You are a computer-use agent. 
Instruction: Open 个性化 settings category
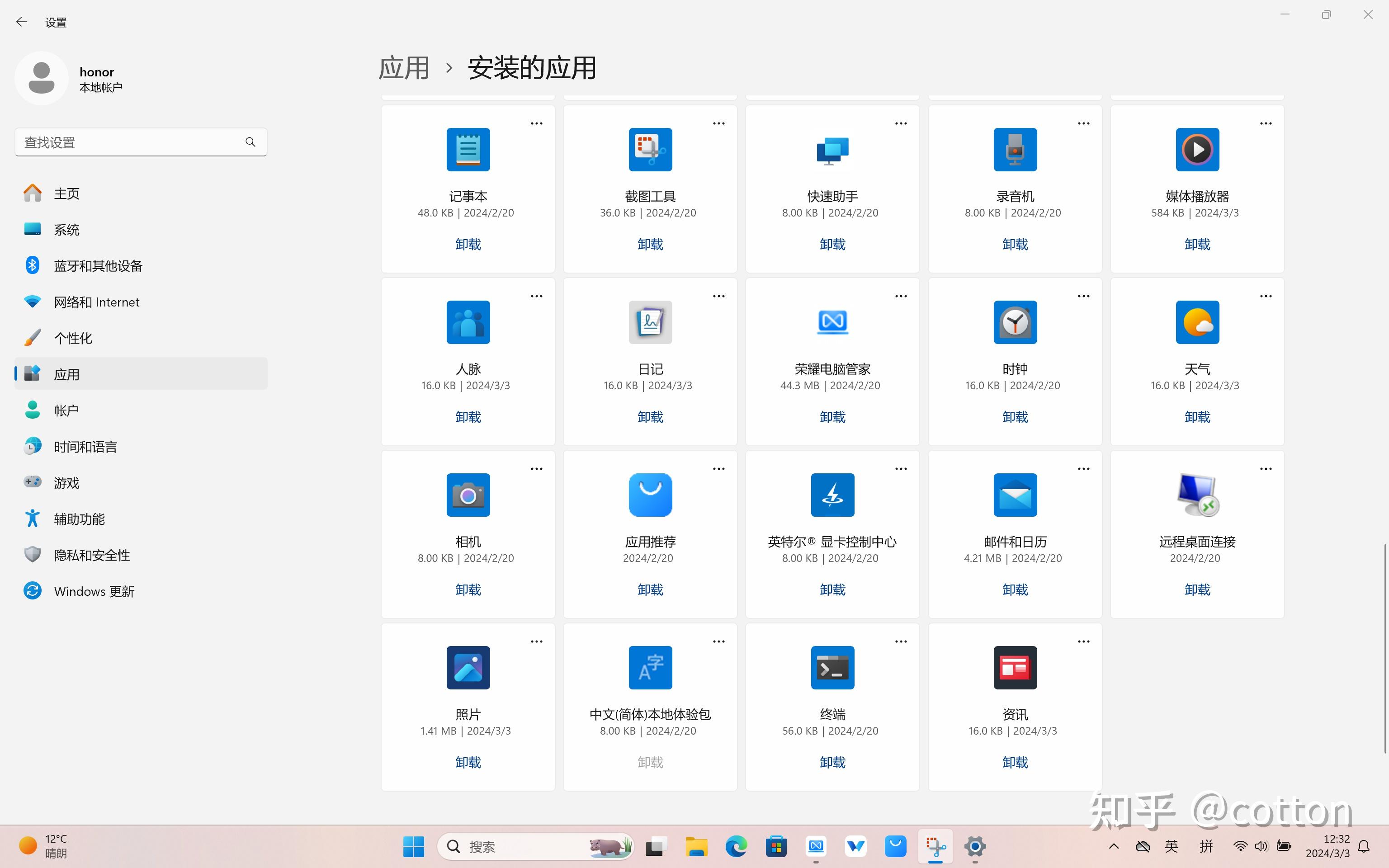pos(141,338)
